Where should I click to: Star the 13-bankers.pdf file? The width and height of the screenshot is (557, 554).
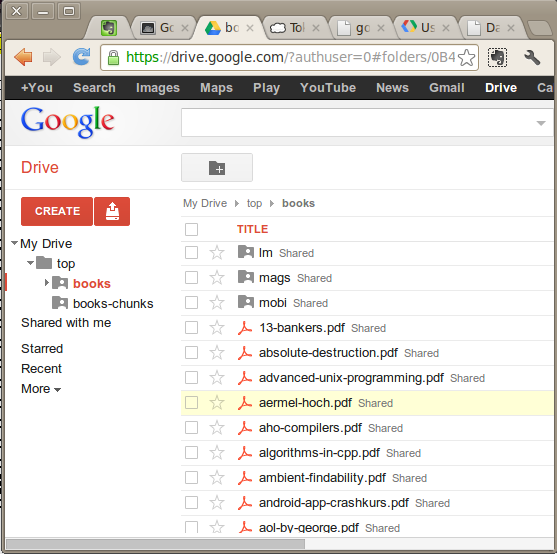217,328
